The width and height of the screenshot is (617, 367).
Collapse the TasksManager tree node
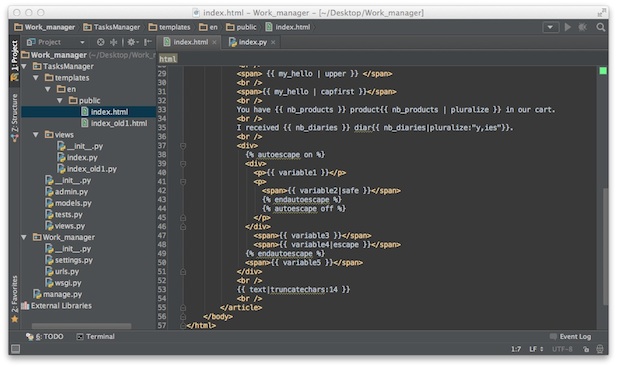(x=24, y=66)
